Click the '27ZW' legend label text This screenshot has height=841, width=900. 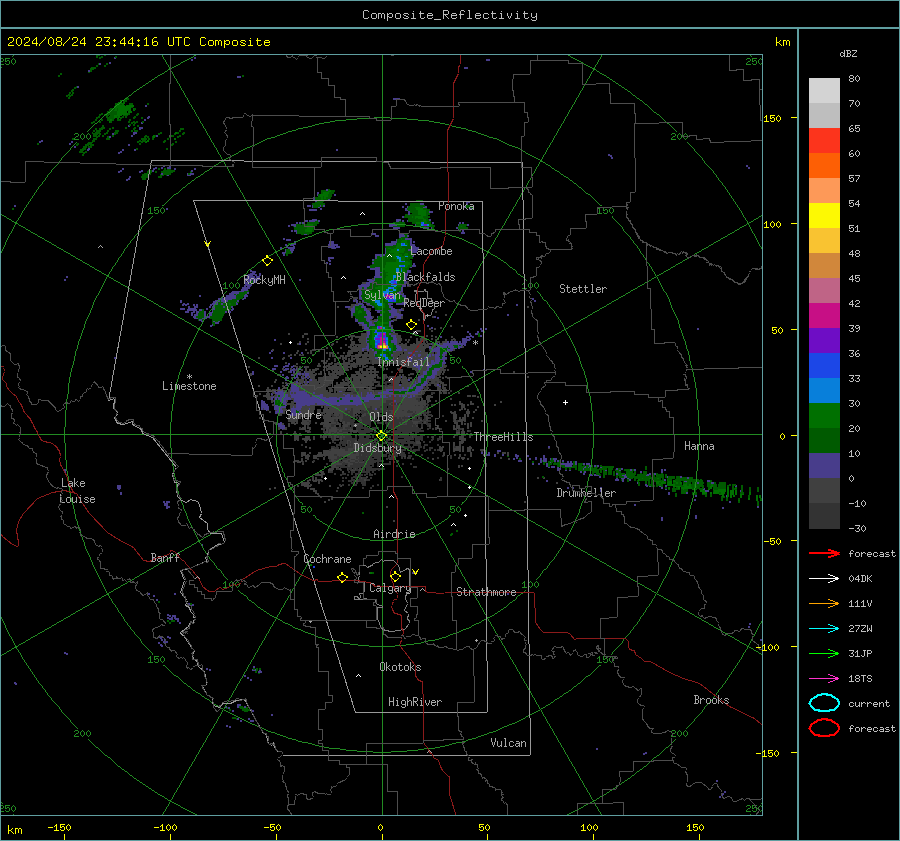pos(860,629)
